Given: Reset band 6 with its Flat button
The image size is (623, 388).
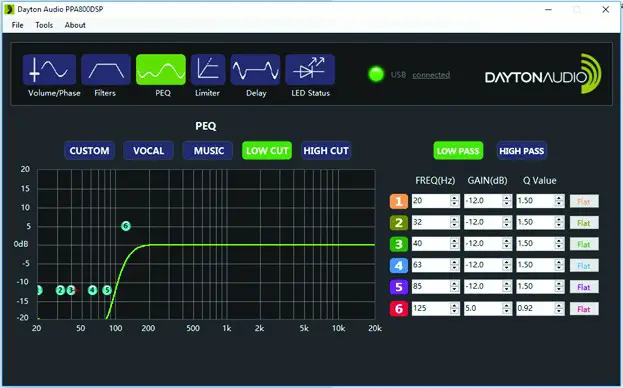Looking at the screenshot, I should click(584, 309).
